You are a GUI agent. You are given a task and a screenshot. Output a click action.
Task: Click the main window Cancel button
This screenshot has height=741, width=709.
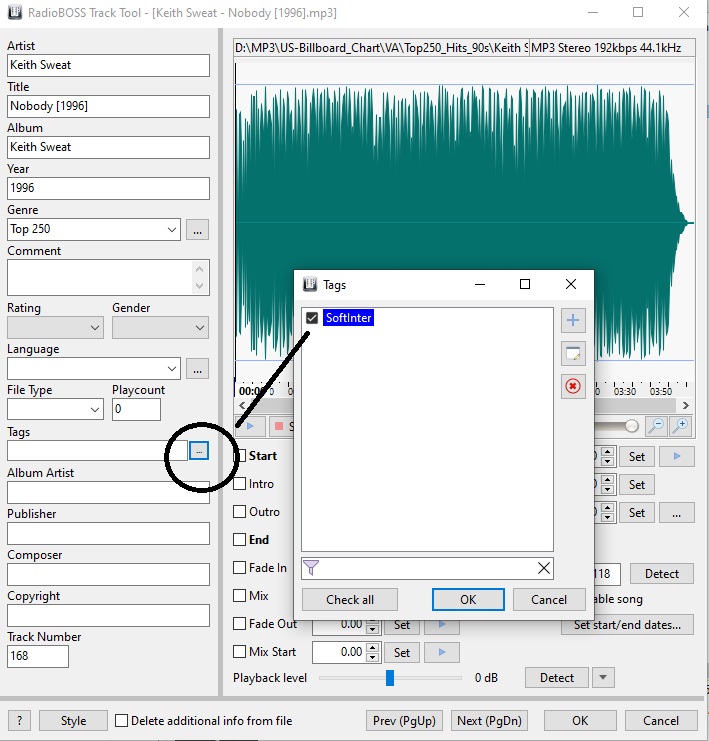[x=661, y=721]
